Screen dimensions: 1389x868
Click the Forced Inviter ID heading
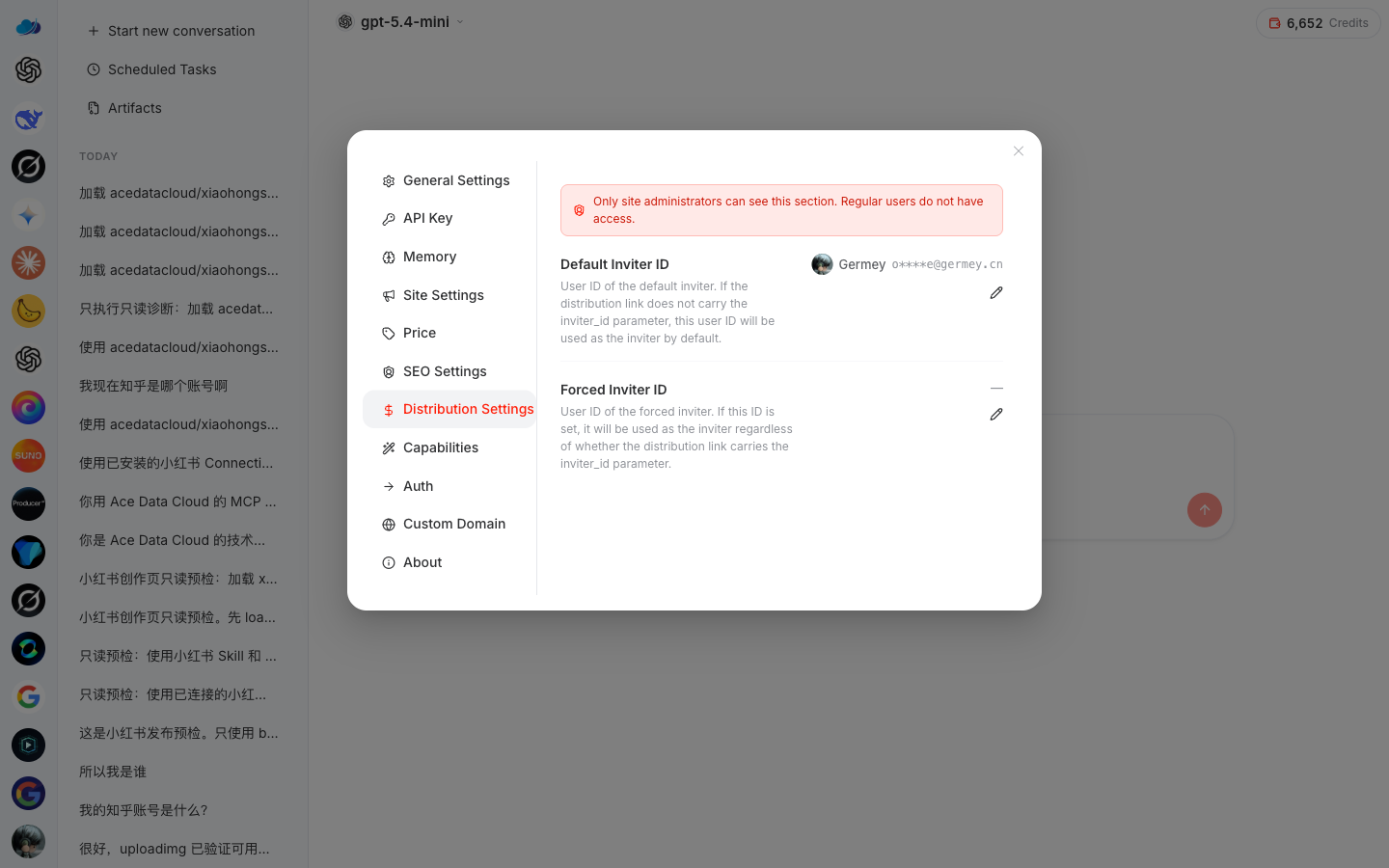[x=613, y=390]
